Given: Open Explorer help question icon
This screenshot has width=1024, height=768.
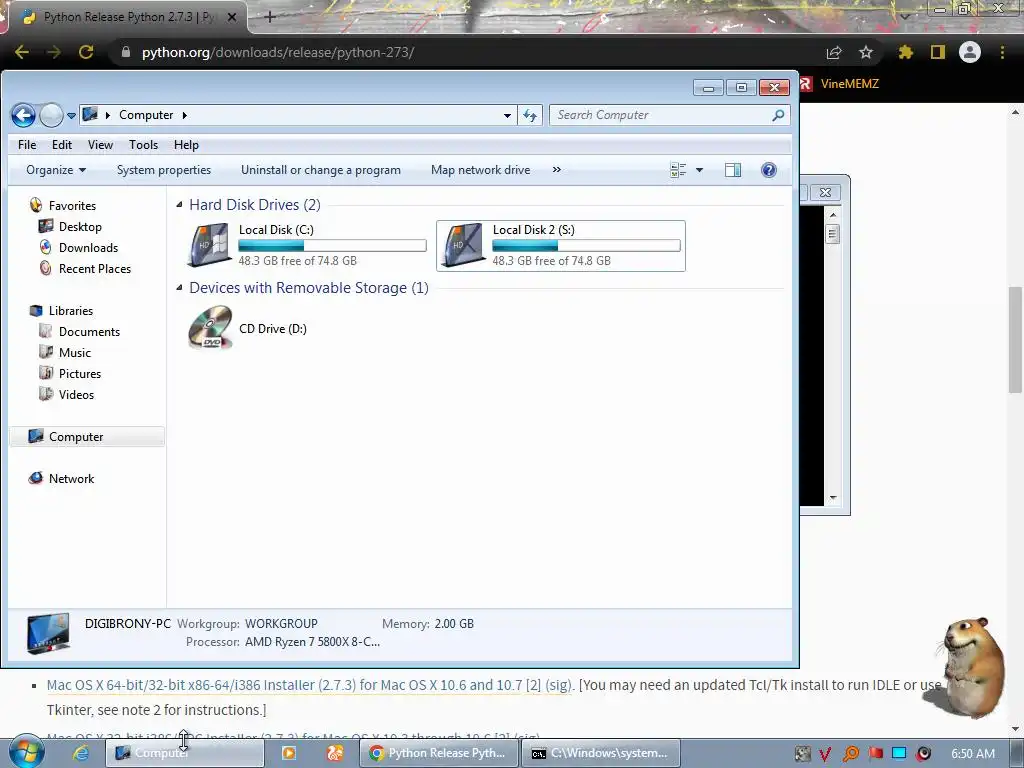Looking at the screenshot, I should pyautogui.click(x=769, y=170).
